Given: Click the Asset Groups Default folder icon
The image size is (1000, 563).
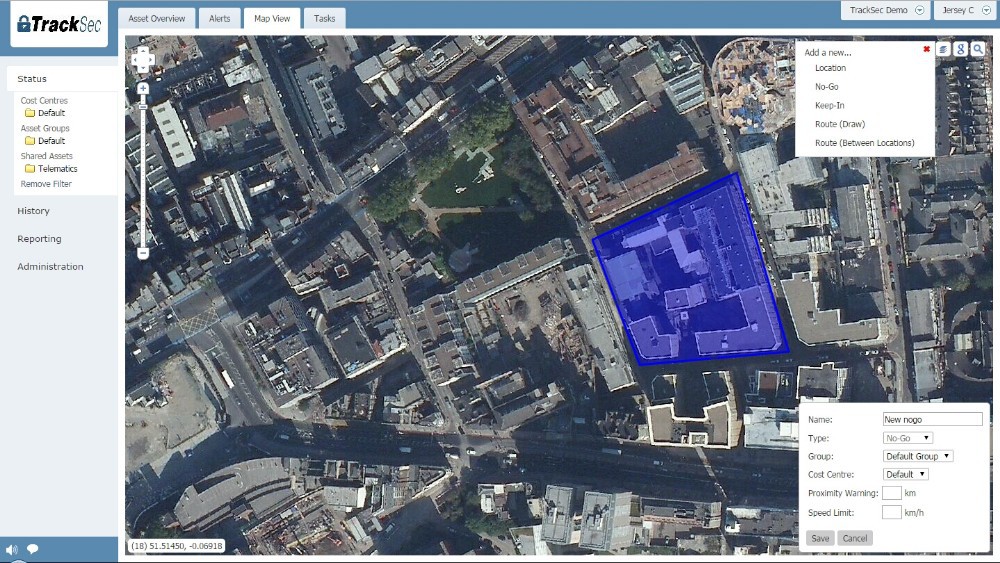Looking at the screenshot, I should 29,141.
